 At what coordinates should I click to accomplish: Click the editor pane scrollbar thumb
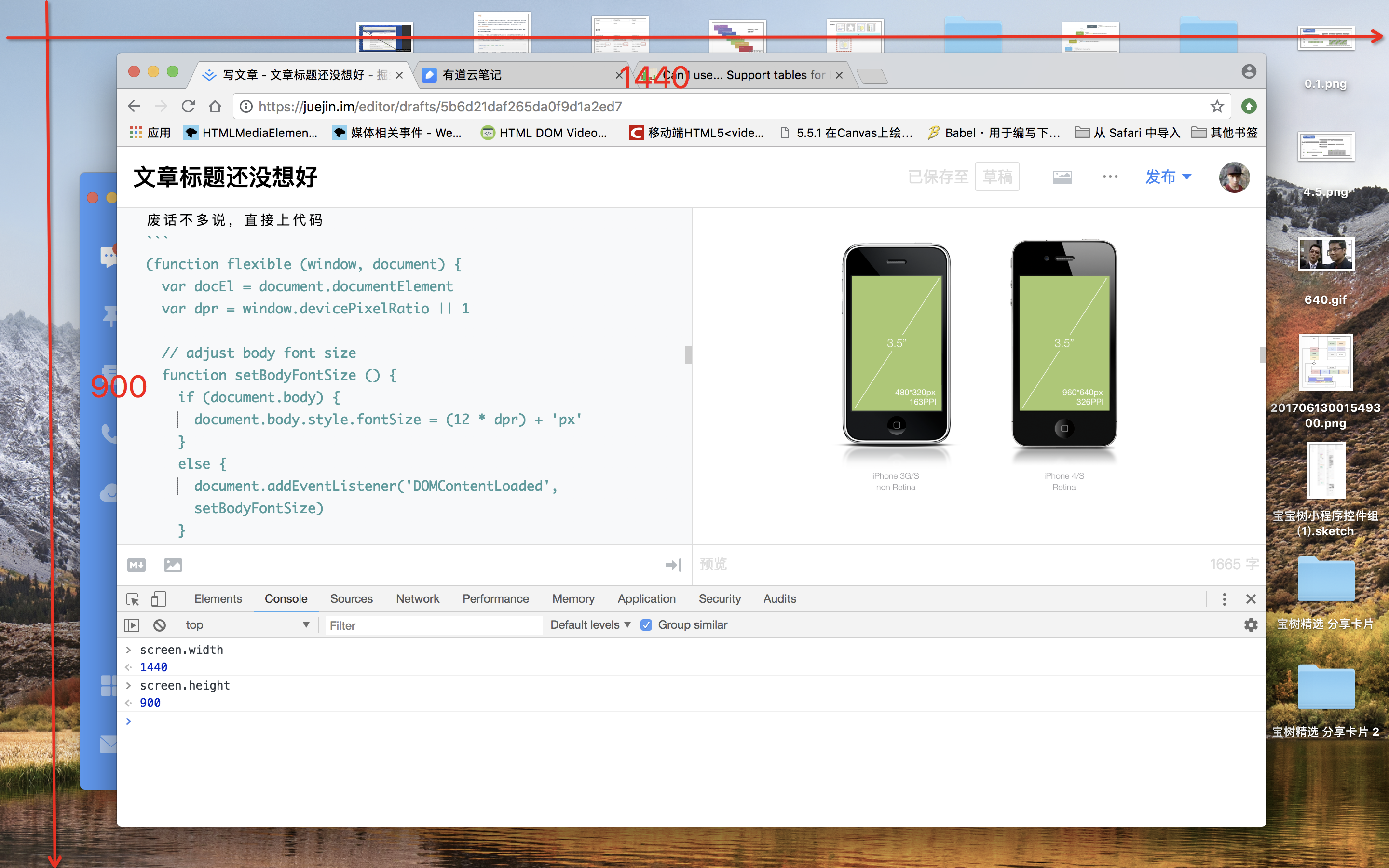[688, 355]
